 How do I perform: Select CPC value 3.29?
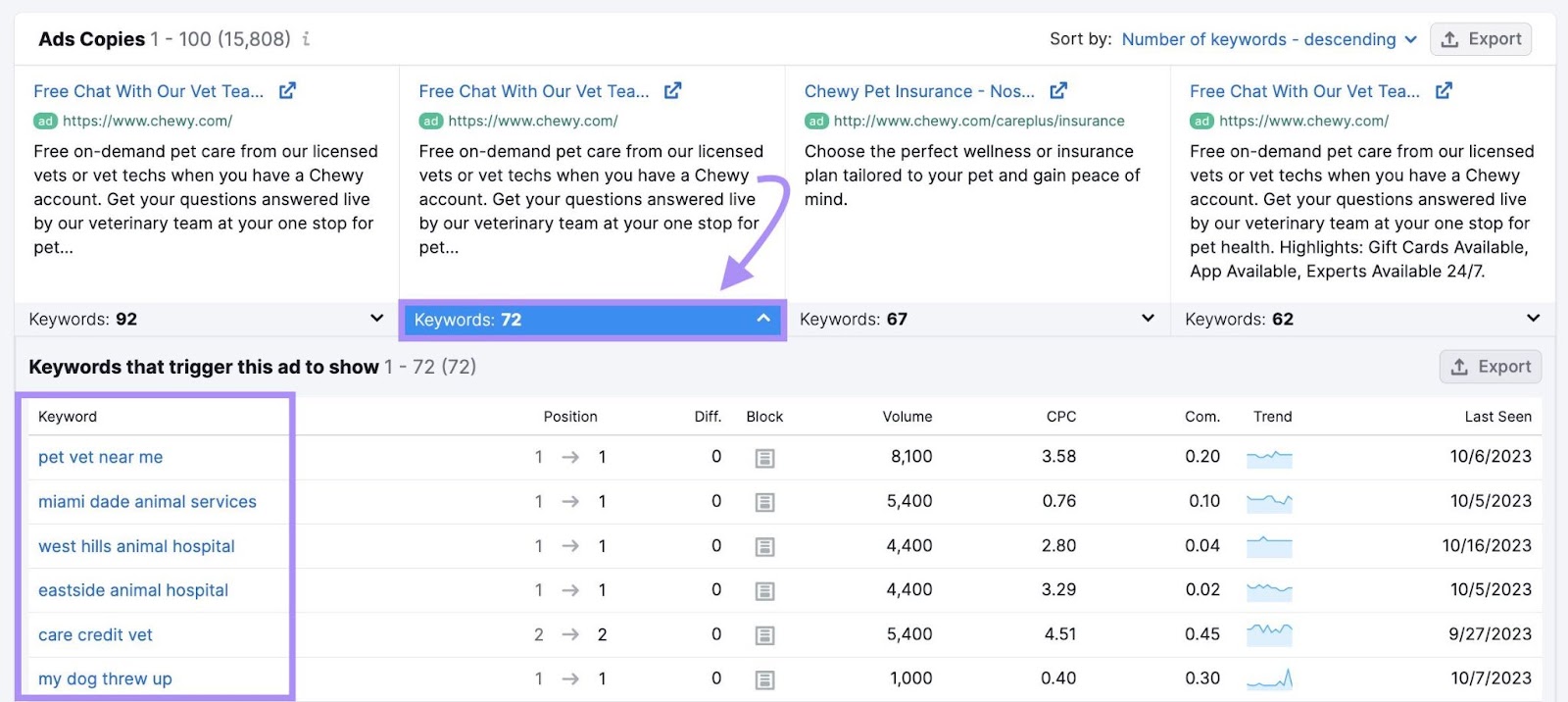point(1059,590)
